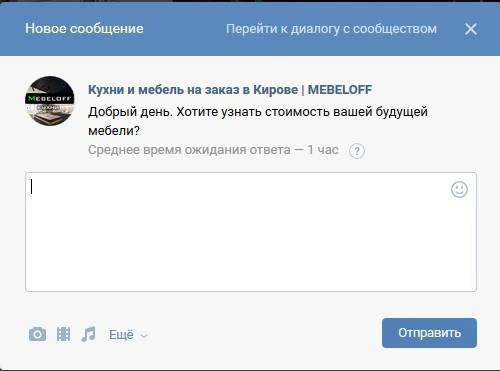Click the Новое сообщение title text
Image resolution: width=500 pixels, height=371 pixels.
[84, 28]
